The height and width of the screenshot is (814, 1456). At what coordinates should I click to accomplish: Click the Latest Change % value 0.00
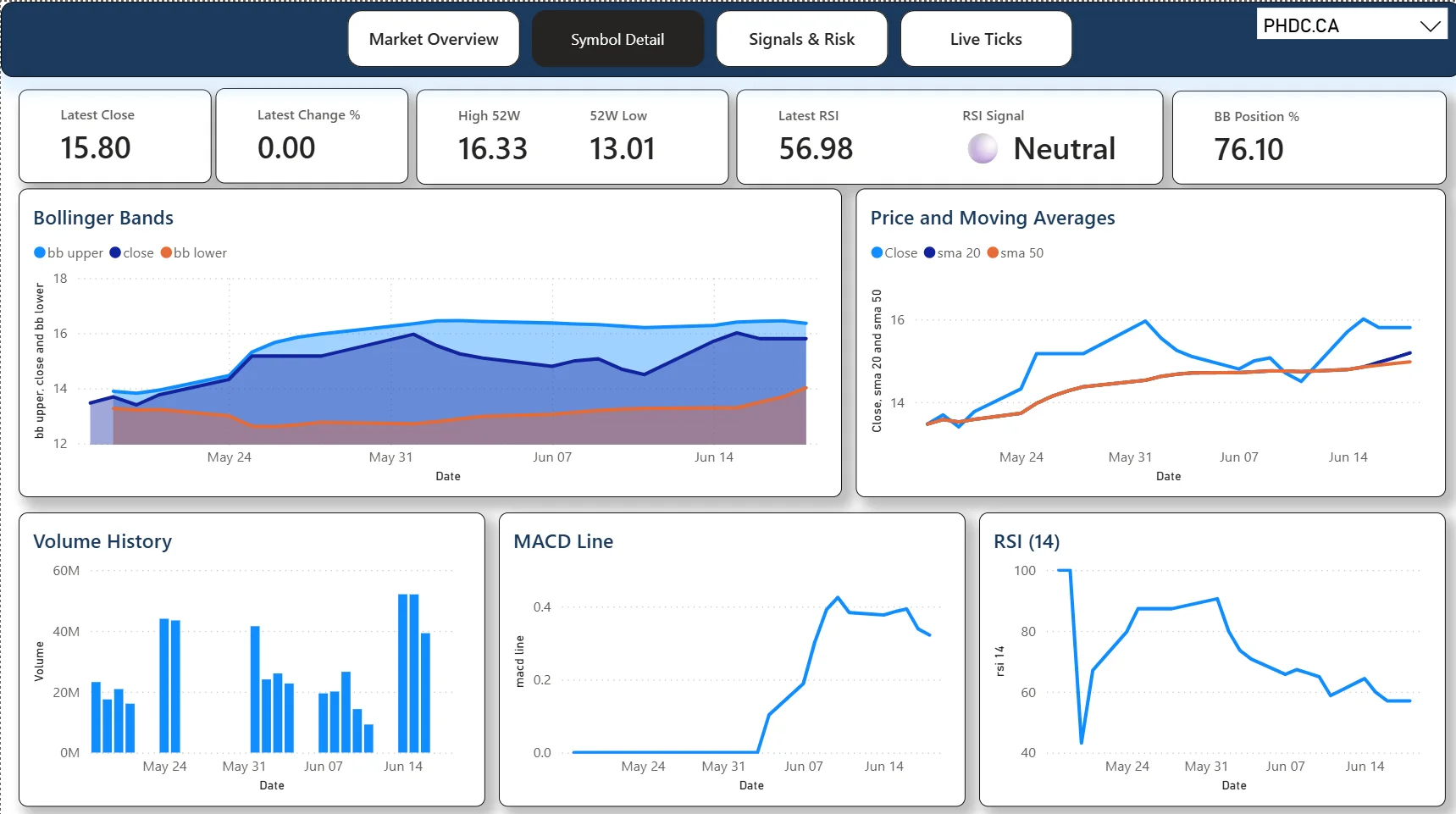pos(286,148)
